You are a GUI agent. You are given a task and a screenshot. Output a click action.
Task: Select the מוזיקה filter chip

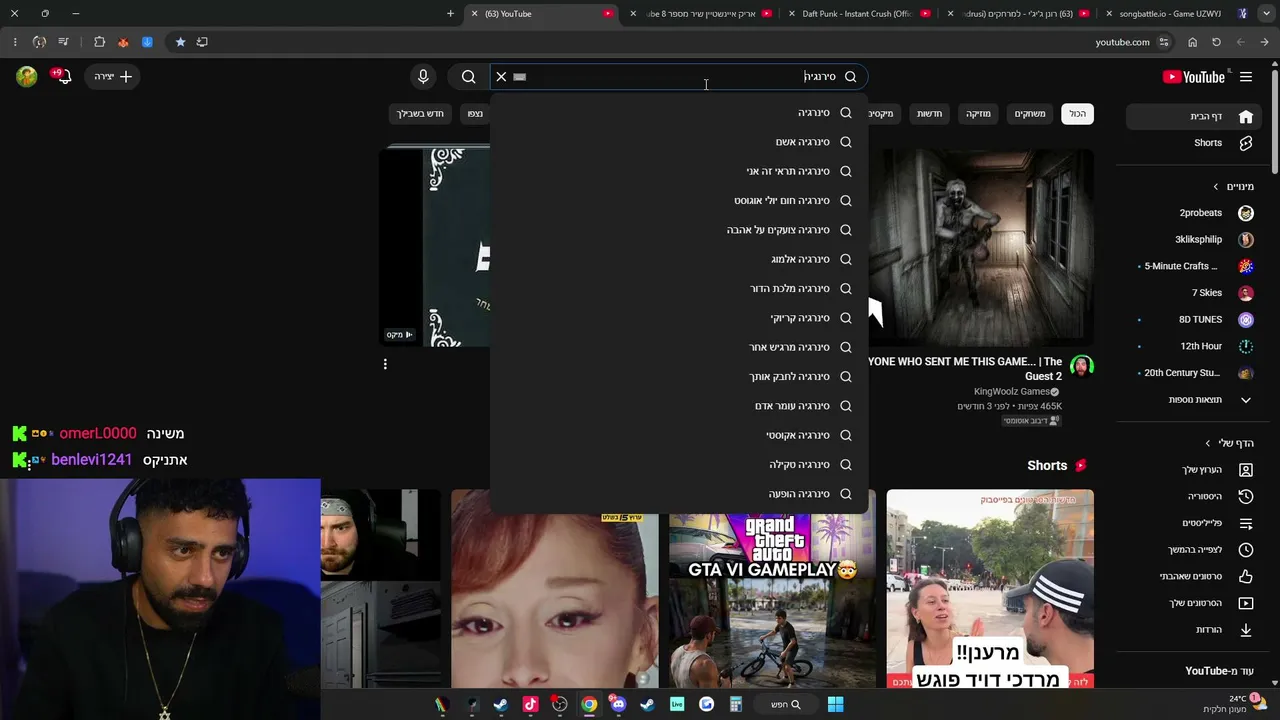[978, 114]
